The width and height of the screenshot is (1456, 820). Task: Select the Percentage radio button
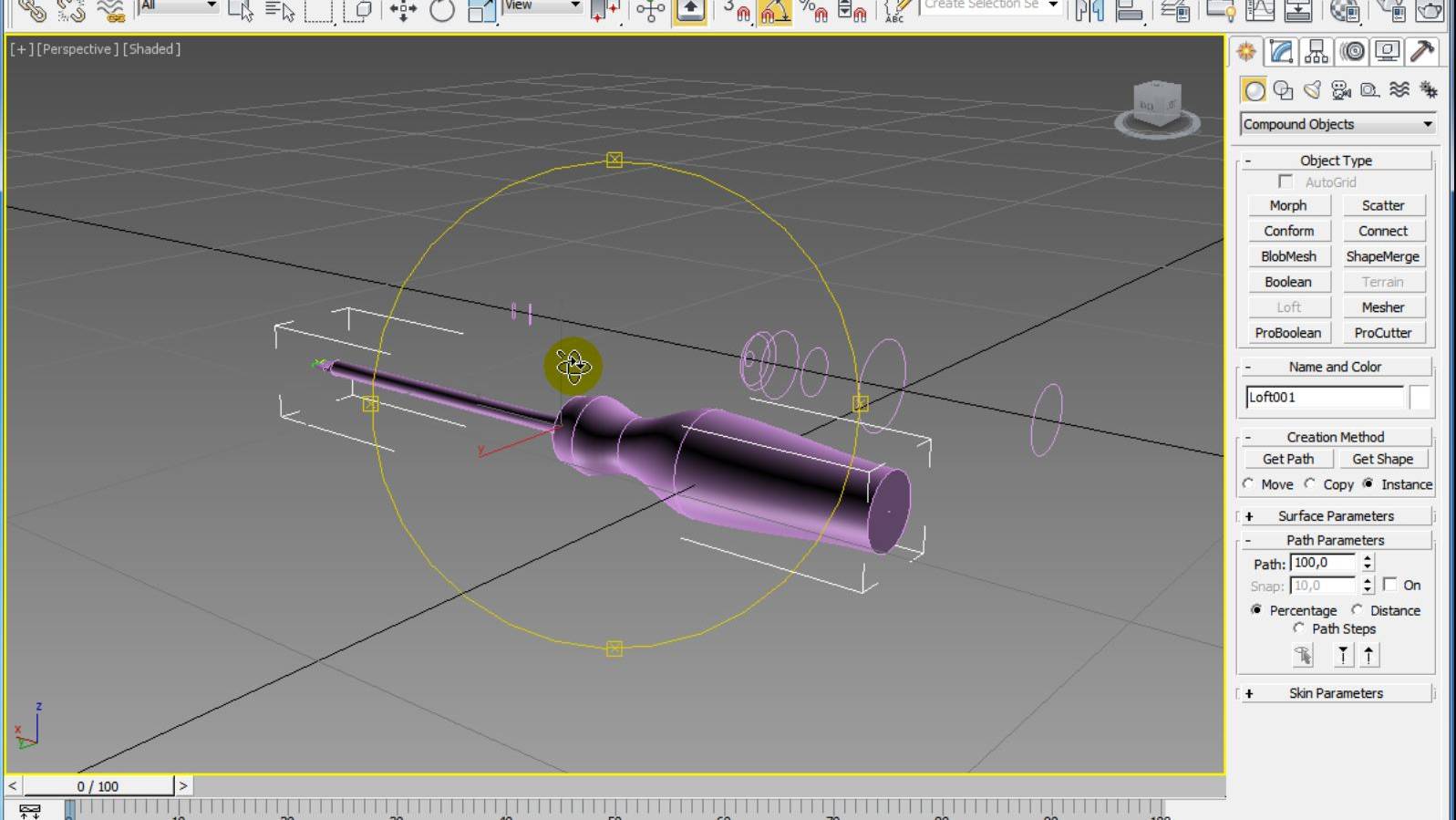(1256, 609)
